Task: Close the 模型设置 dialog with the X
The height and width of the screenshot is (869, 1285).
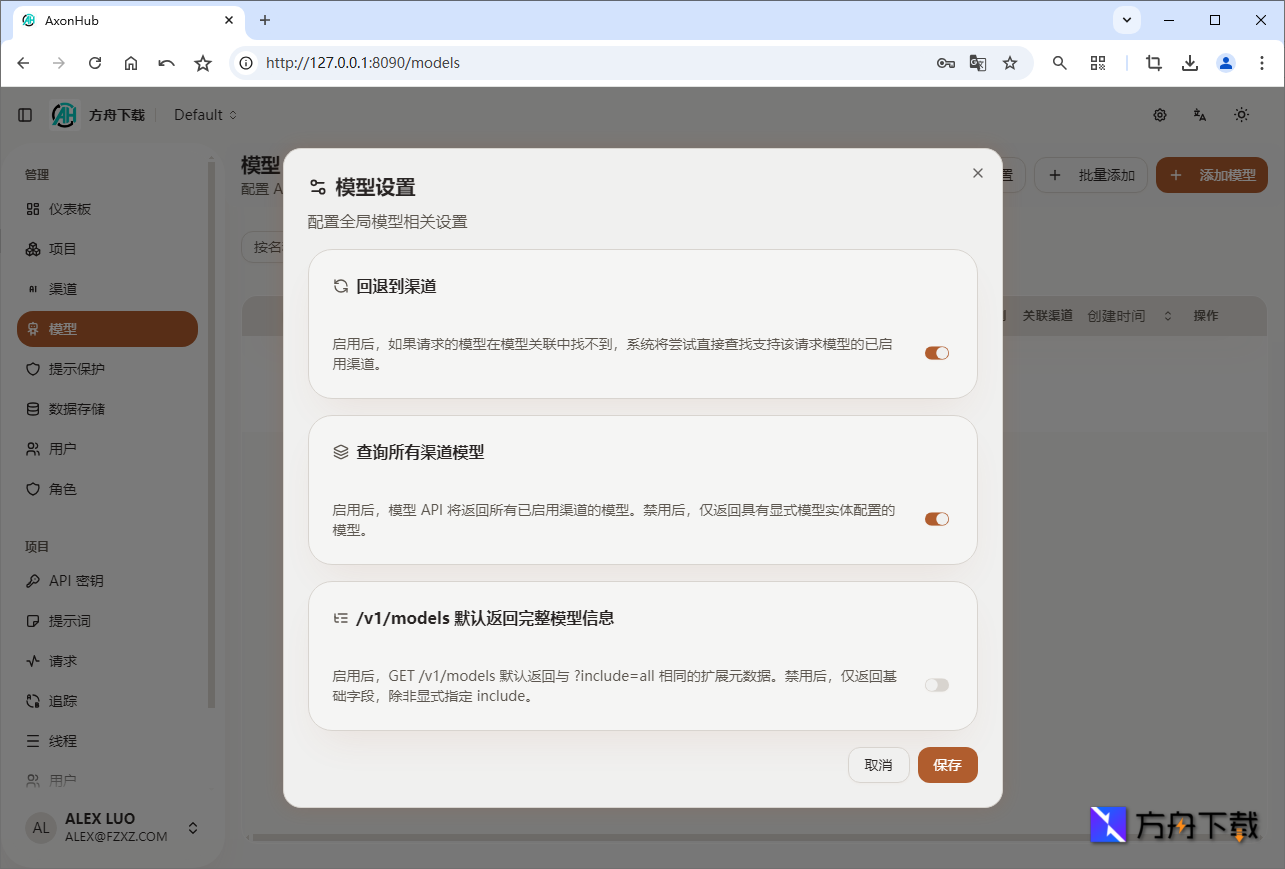Action: (x=977, y=172)
